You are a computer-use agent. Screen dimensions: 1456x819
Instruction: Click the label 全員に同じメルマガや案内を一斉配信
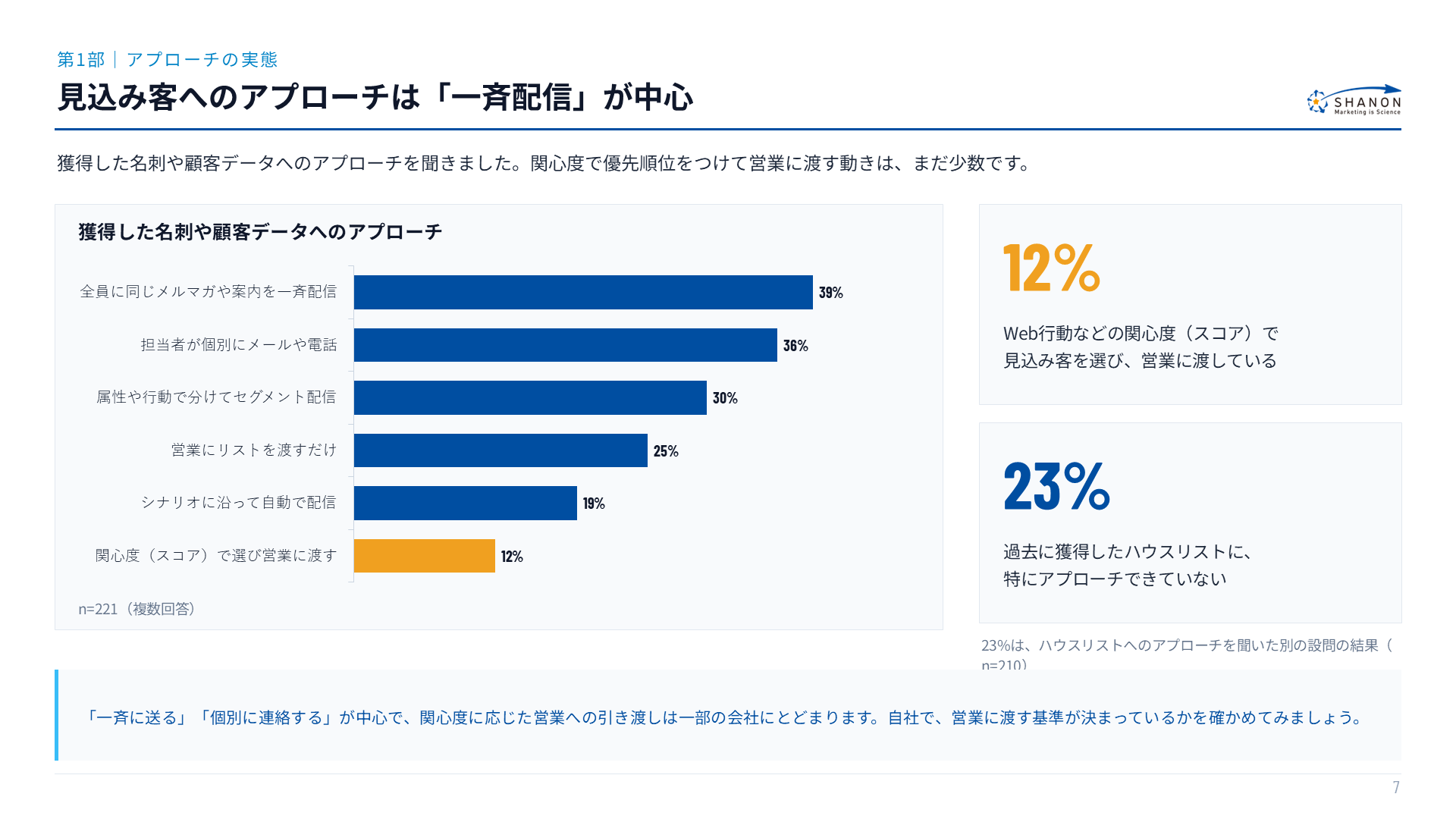pyautogui.click(x=209, y=292)
